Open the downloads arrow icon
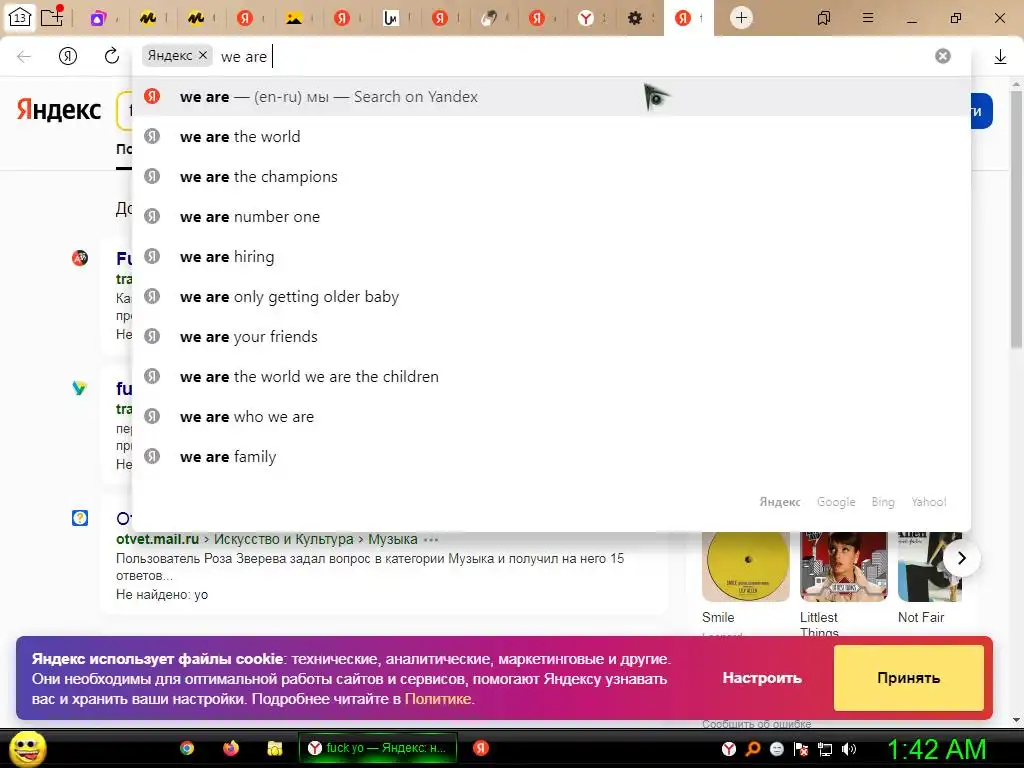Viewport: 1024px width, 768px height. click(x=1000, y=57)
